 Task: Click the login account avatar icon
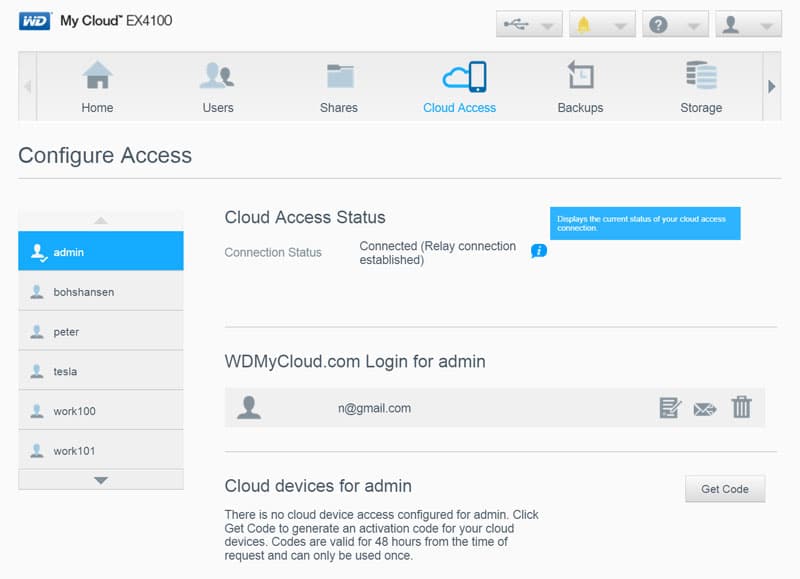(x=249, y=408)
